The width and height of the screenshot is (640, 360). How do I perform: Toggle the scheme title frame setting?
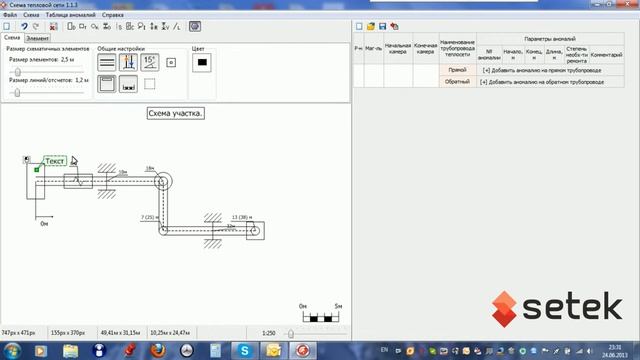click(x=107, y=84)
